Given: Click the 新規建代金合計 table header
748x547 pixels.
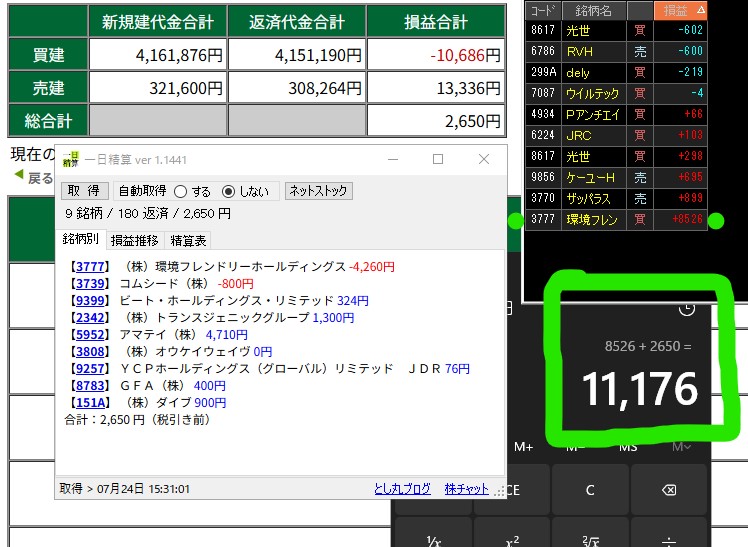Looking at the screenshot, I should coord(158,22).
